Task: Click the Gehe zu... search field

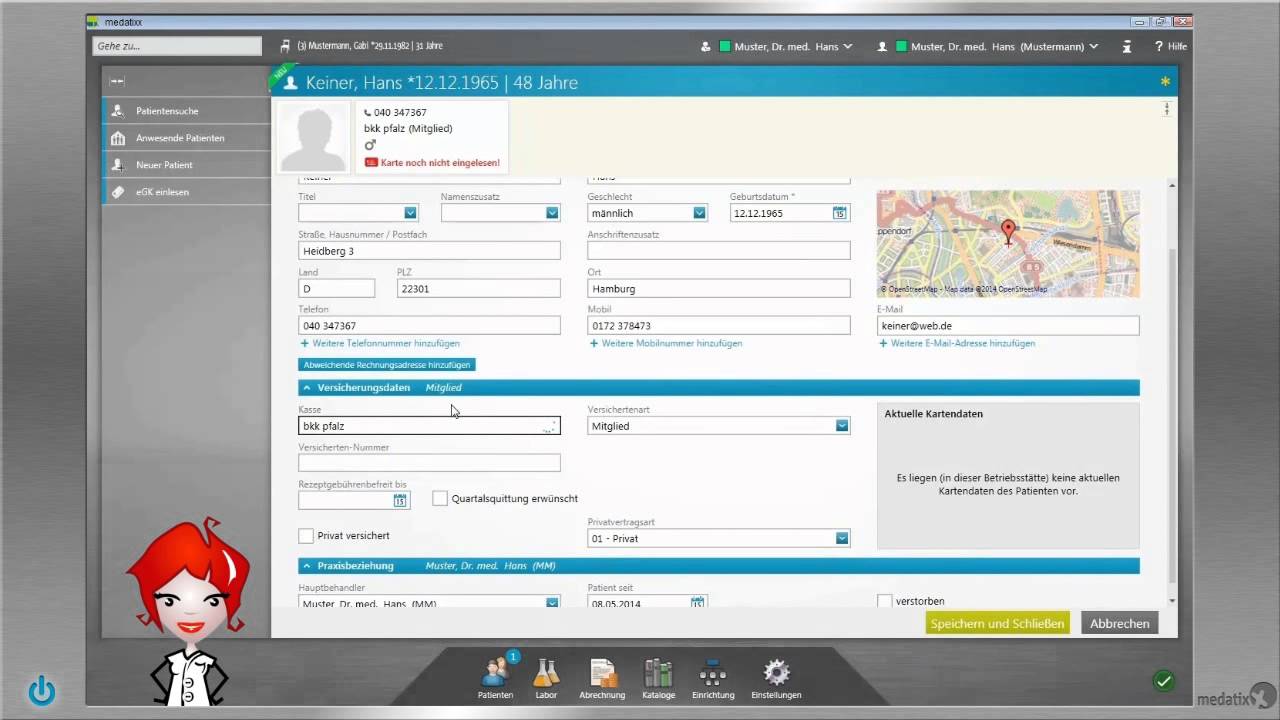Action: point(177,46)
